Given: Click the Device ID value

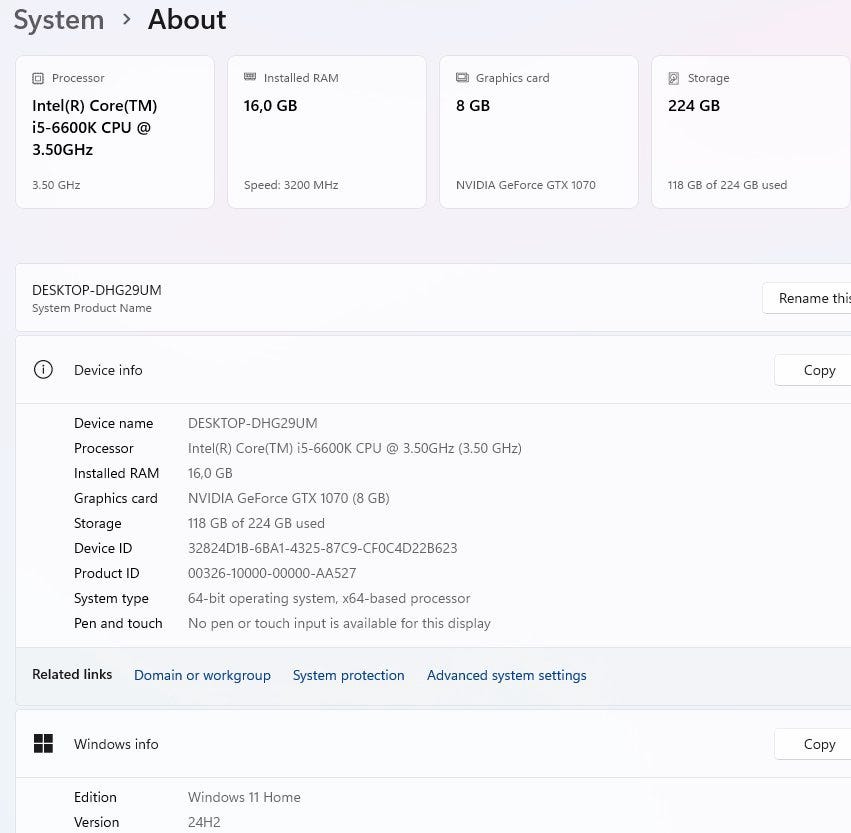Looking at the screenshot, I should (x=322, y=548).
